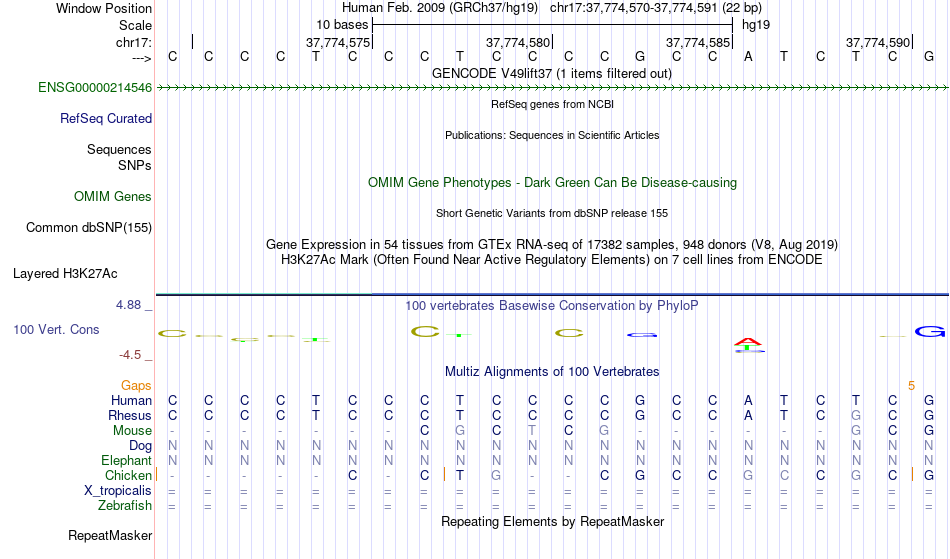The width and height of the screenshot is (950, 559).
Task: Open the RefSeq Curated track label
Action: click(105, 119)
